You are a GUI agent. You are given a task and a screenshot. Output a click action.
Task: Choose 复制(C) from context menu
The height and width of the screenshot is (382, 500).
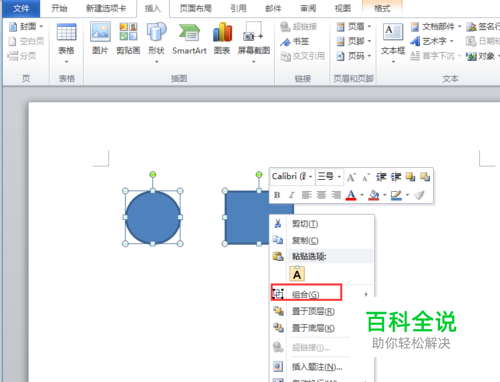(x=322, y=240)
